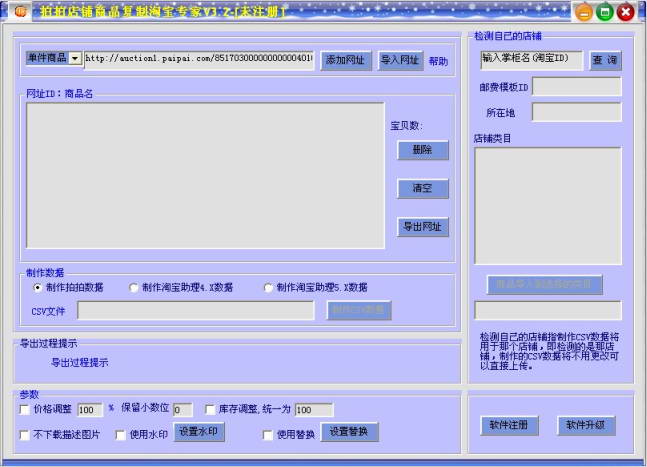This screenshot has height=467, width=647.
Task: Click the 设置替换 button
Action: (x=349, y=432)
